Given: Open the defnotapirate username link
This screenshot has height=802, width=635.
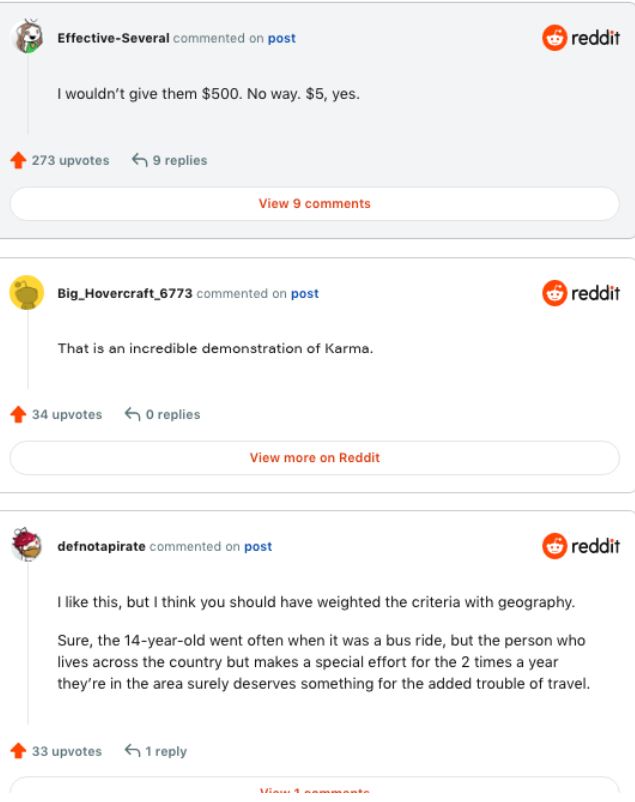Looking at the screenshot, I should [x=101, y=546].
